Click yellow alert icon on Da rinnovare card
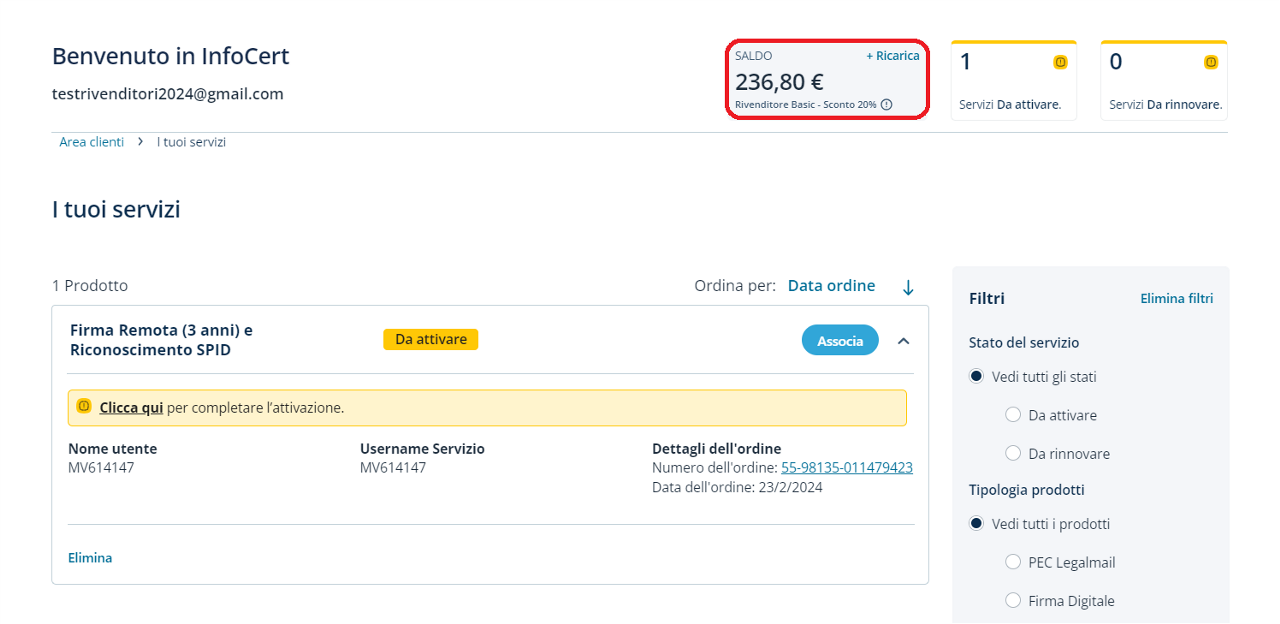Screen dimensions: 1280x624 point(1210,62)
